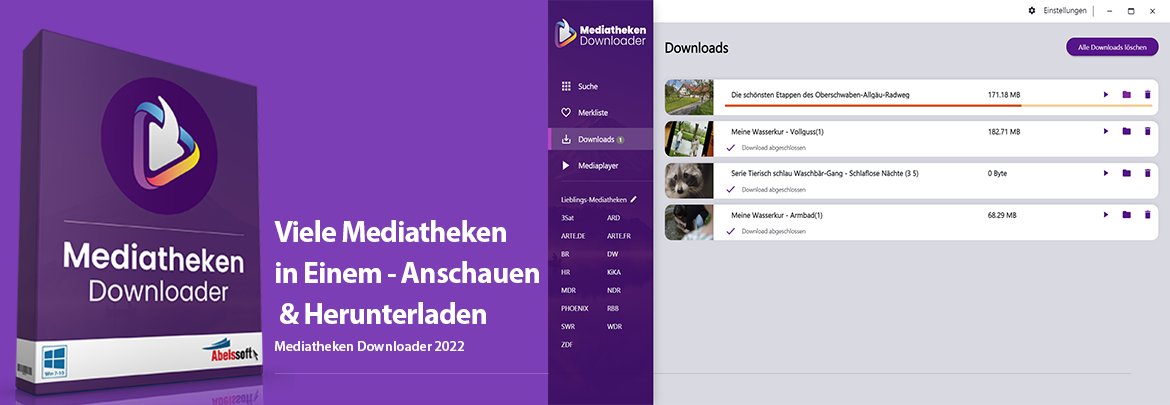This screenshot has width=1170, height=405.
Task: Select the ARTE.DE mediathek link
Action: pos(573,236)
